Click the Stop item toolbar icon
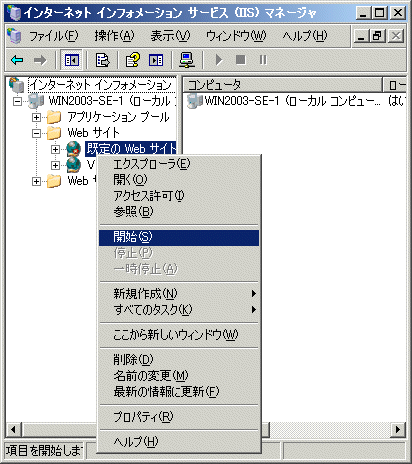 (241, 60)
